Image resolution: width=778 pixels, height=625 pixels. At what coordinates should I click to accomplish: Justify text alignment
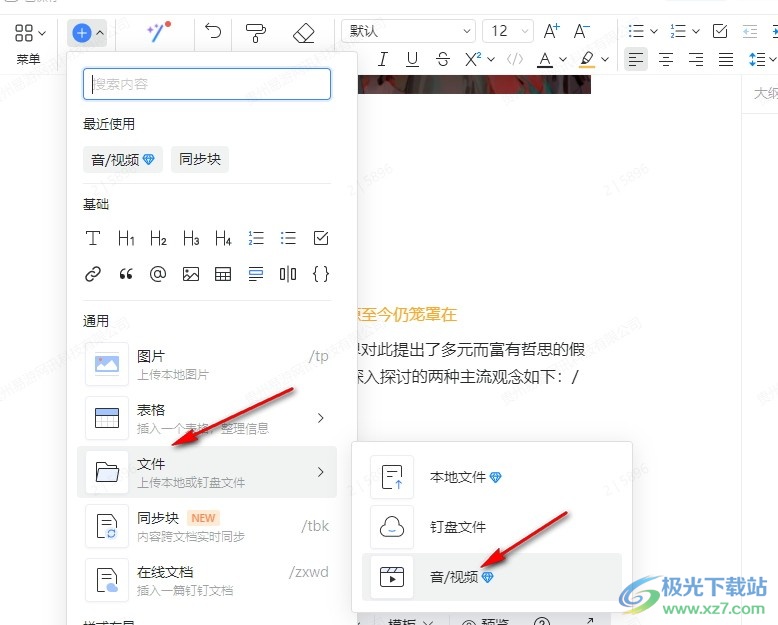pyautogui.click(x=726, y=60)
